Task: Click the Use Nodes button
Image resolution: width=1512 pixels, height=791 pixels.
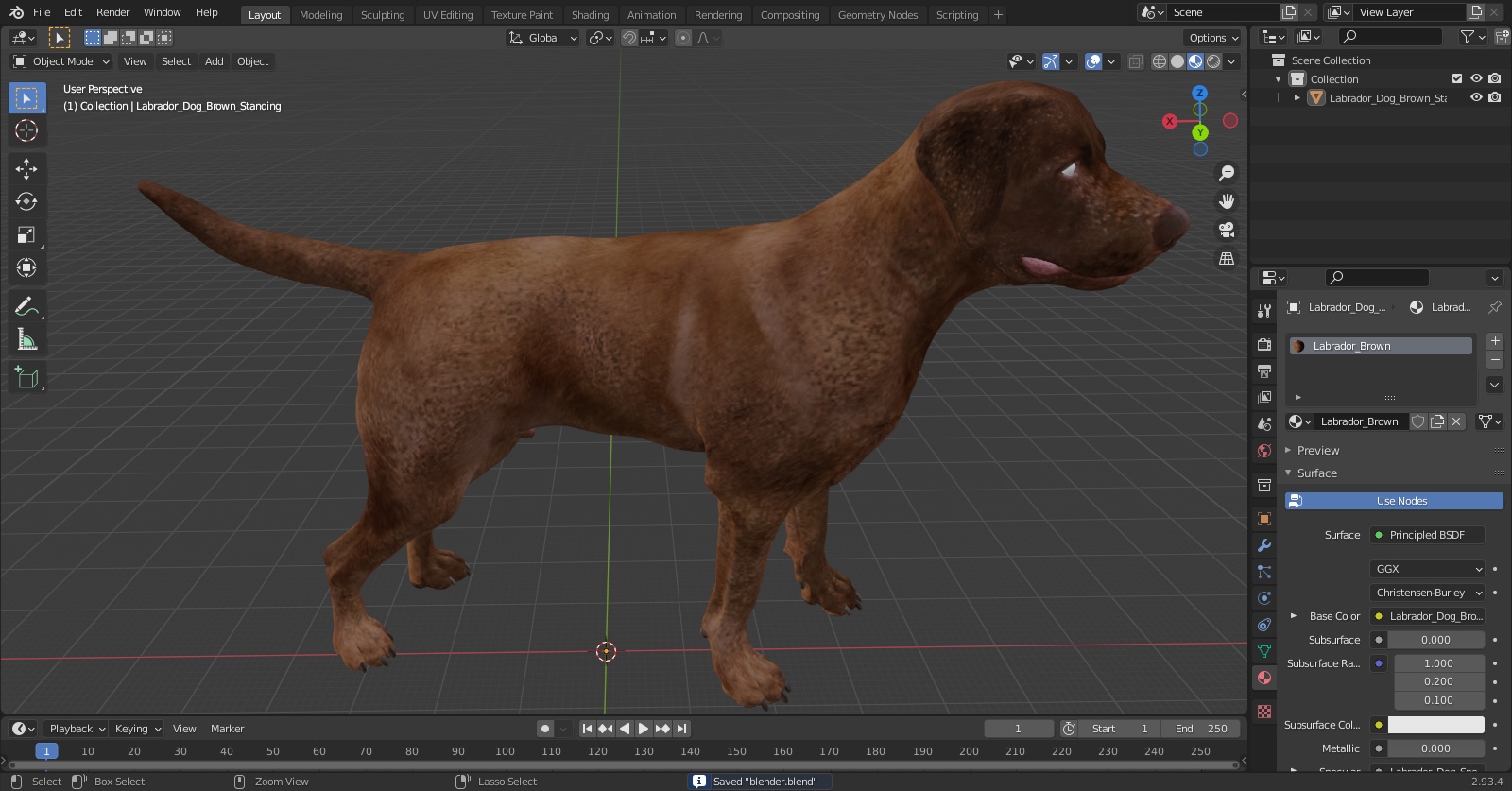Action: point(1394,501)
